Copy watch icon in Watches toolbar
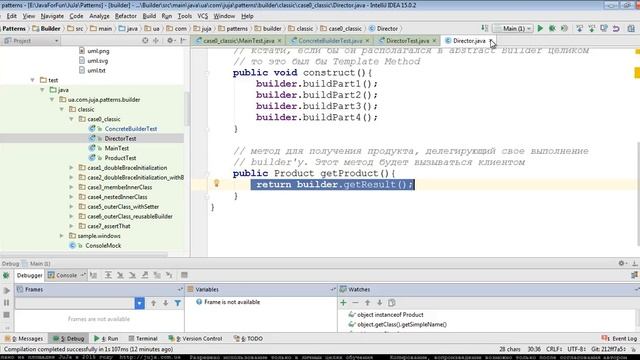This screenshot has width=640, height=360. click(391, 303)
